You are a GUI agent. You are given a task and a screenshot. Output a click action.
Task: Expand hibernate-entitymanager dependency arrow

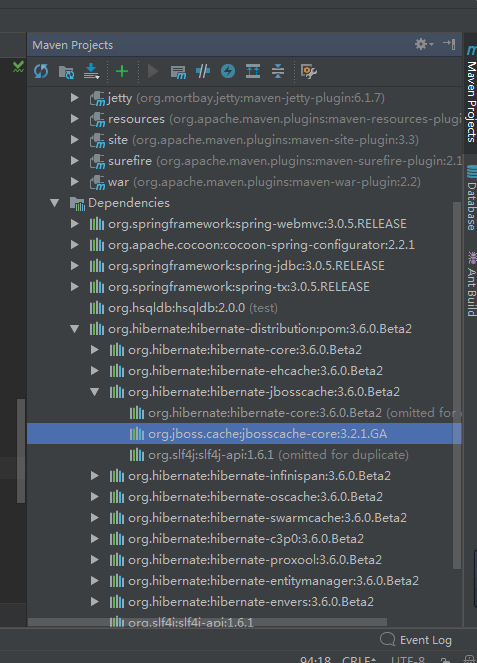pos(95,581)
